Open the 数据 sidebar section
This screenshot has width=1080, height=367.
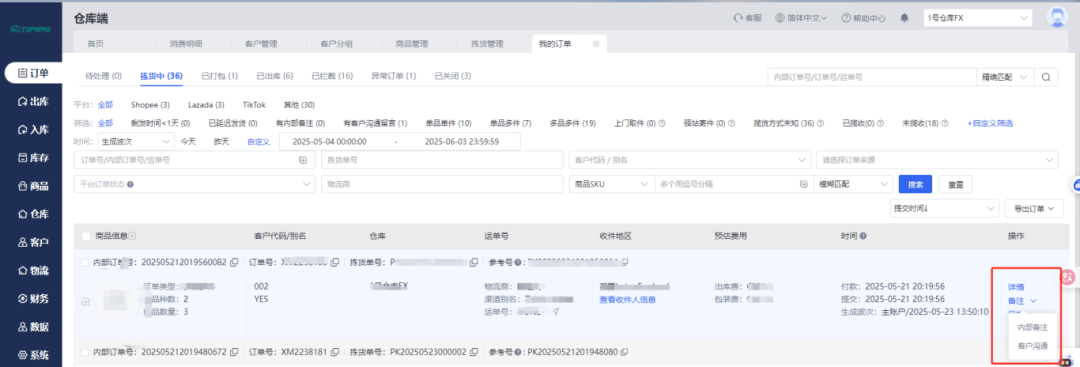tap(33, 327)
